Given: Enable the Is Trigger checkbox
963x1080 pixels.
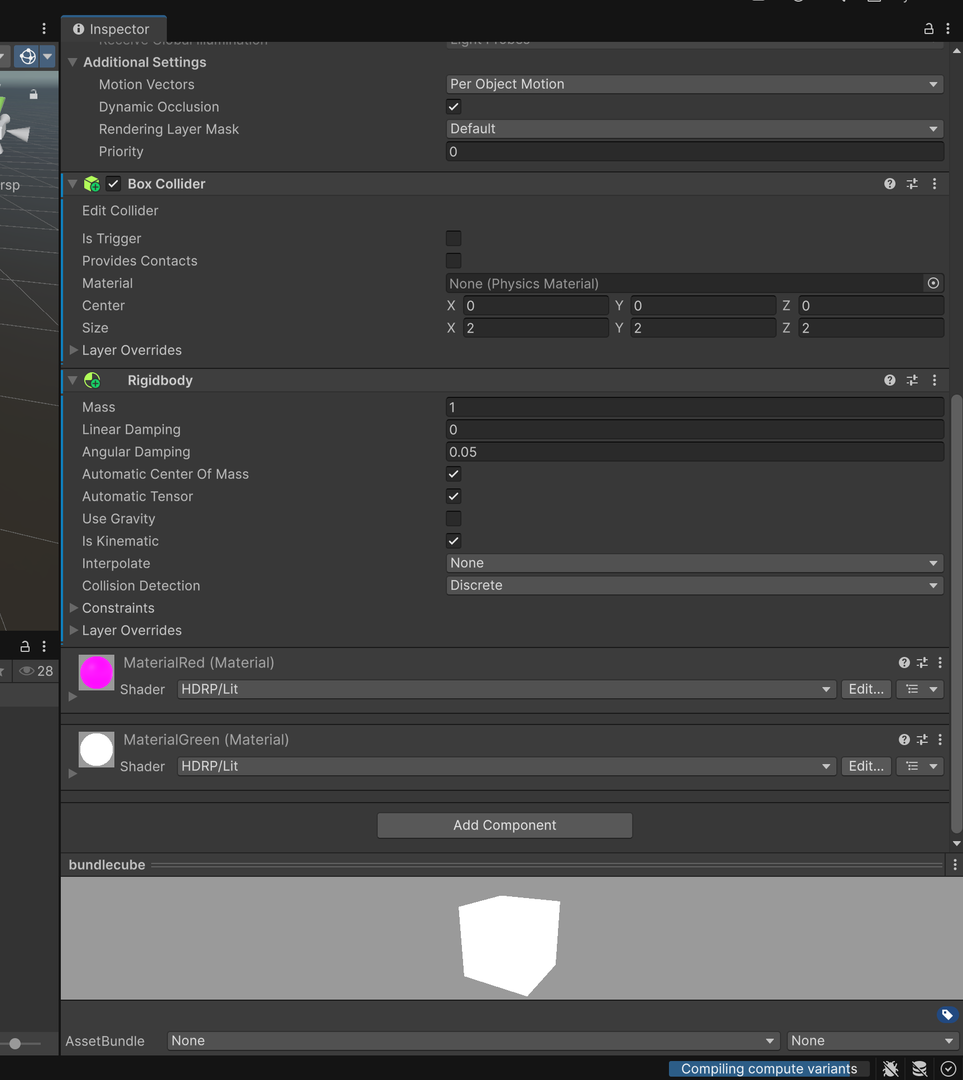Looking at the screenshot, I should click(454, 238).
